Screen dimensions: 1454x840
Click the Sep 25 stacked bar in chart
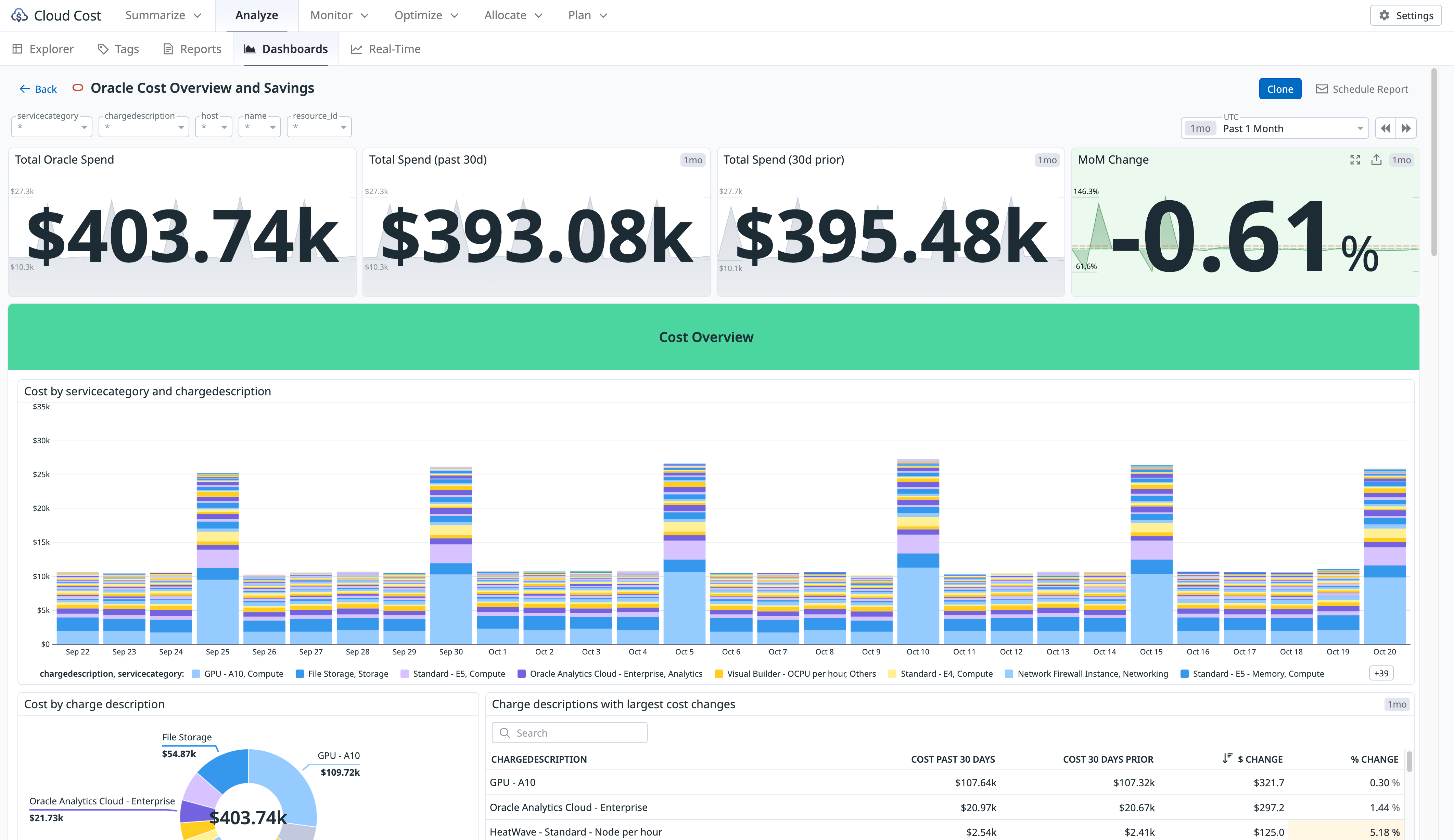217,559
